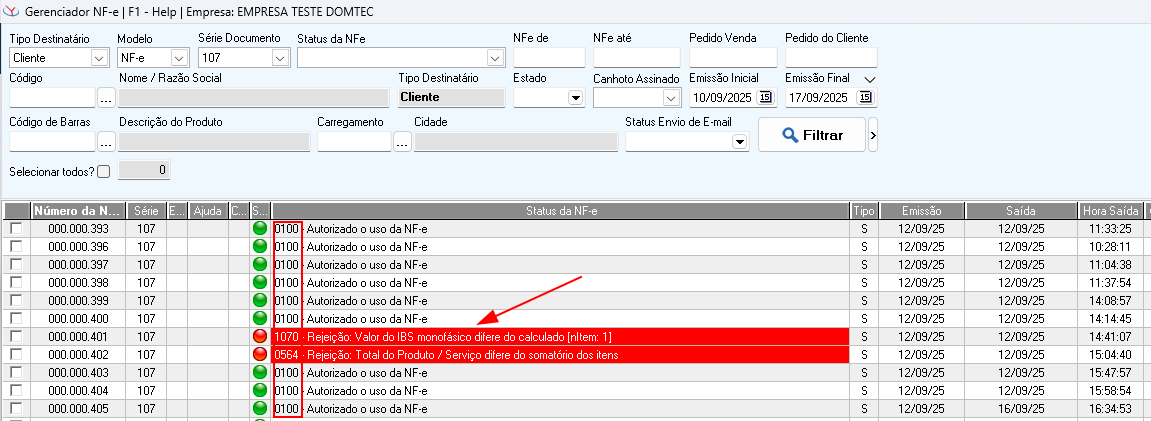Click the Filtrar button

tap(811, 135)
